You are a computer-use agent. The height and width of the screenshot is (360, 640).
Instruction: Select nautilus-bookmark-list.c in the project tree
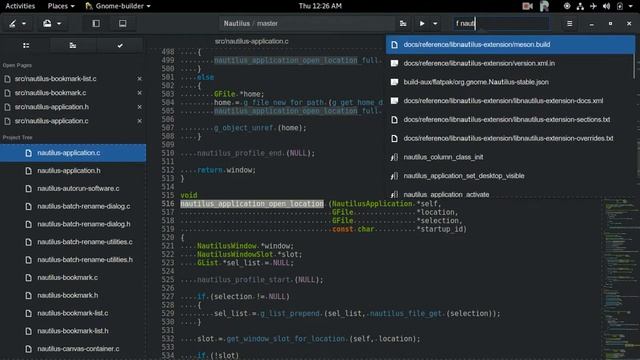(x=73, y=313)
